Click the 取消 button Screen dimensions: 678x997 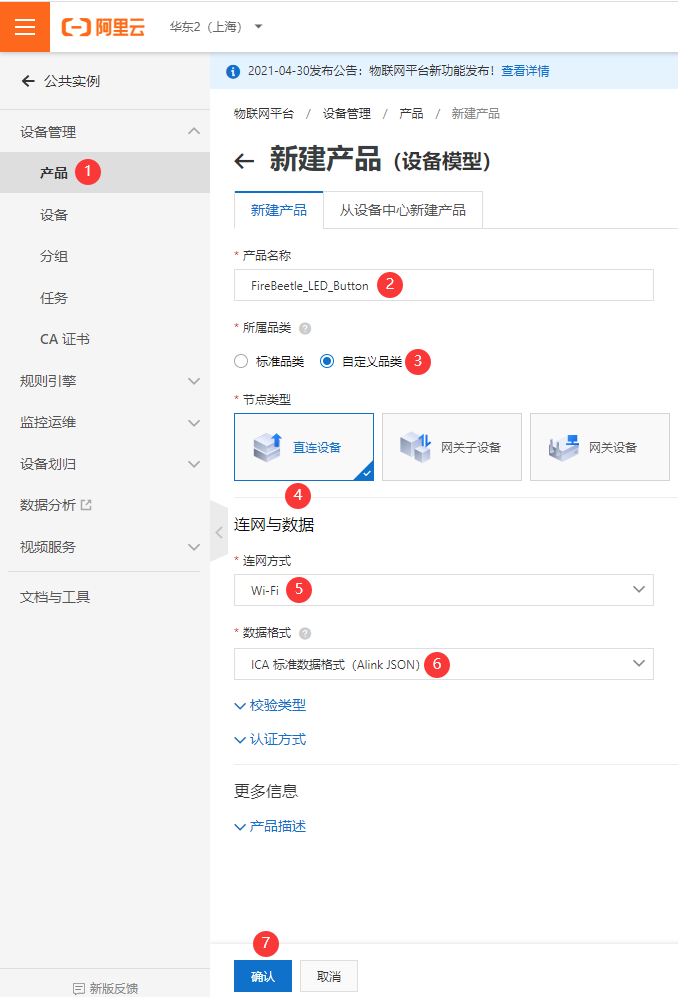pyautogui.click(x=329, y=976)
